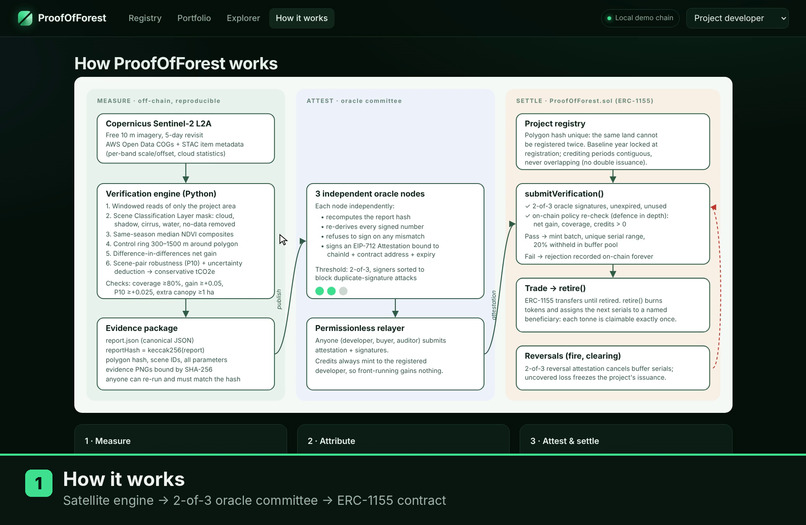This screenshot has height=525, width=806.
Task: Click the 2 · Attribute card
Action: (x=403, y=439)
